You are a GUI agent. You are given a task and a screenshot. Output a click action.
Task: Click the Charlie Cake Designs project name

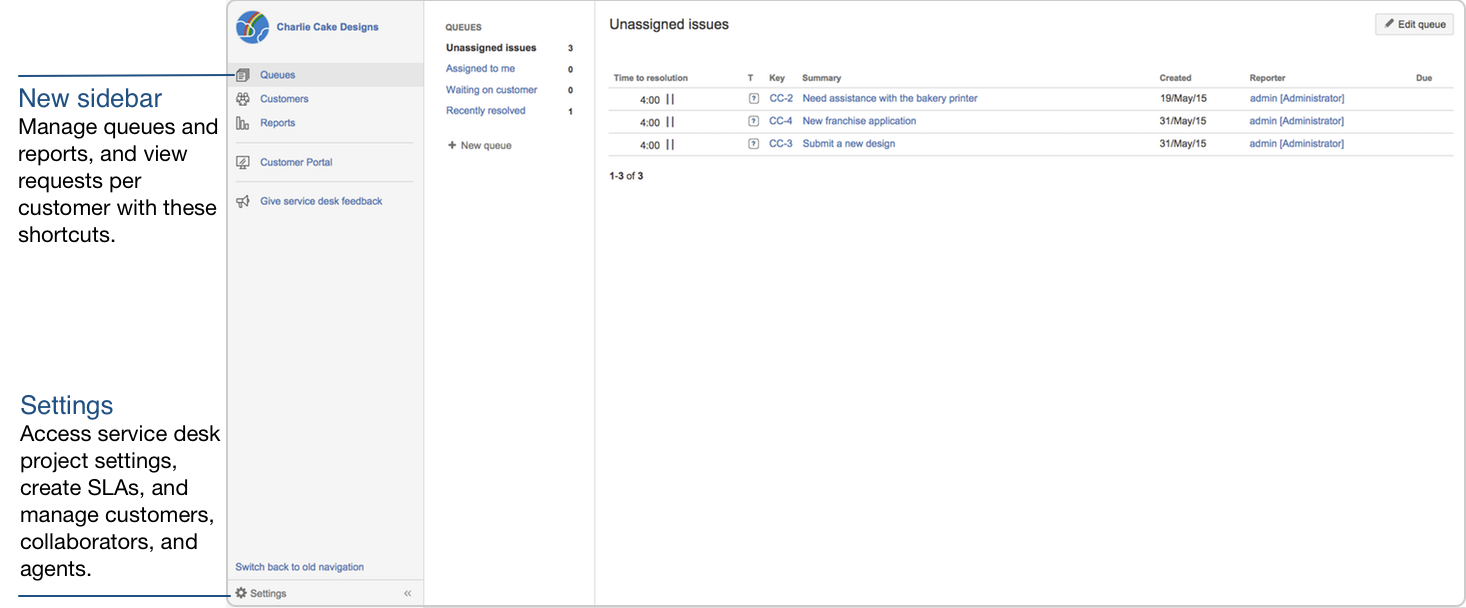pos(328,27)
